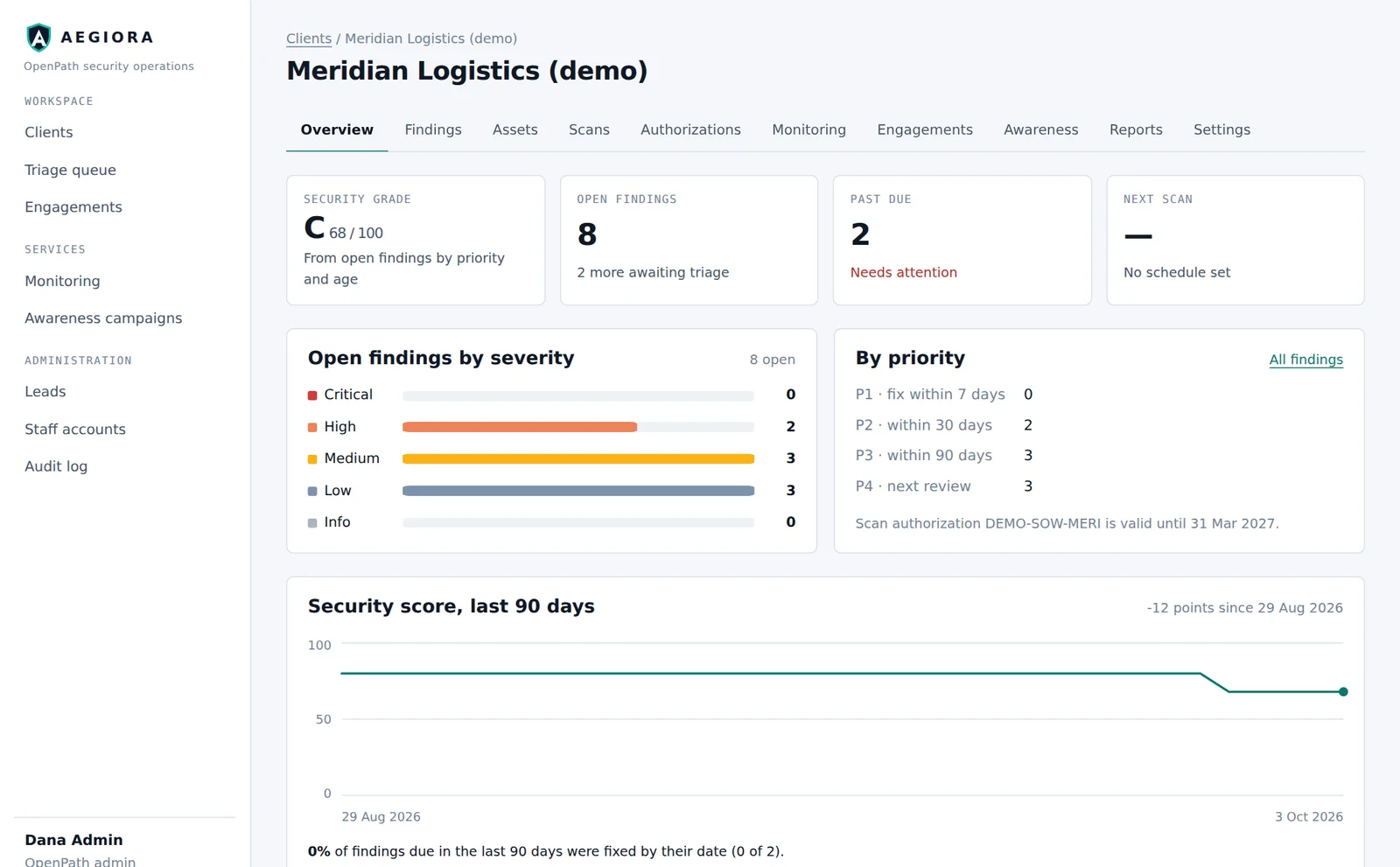Image resolution: width=1400 pixels, height=867 pixels.
Task: Switch to the Scans tab
Action: (589, 129)
